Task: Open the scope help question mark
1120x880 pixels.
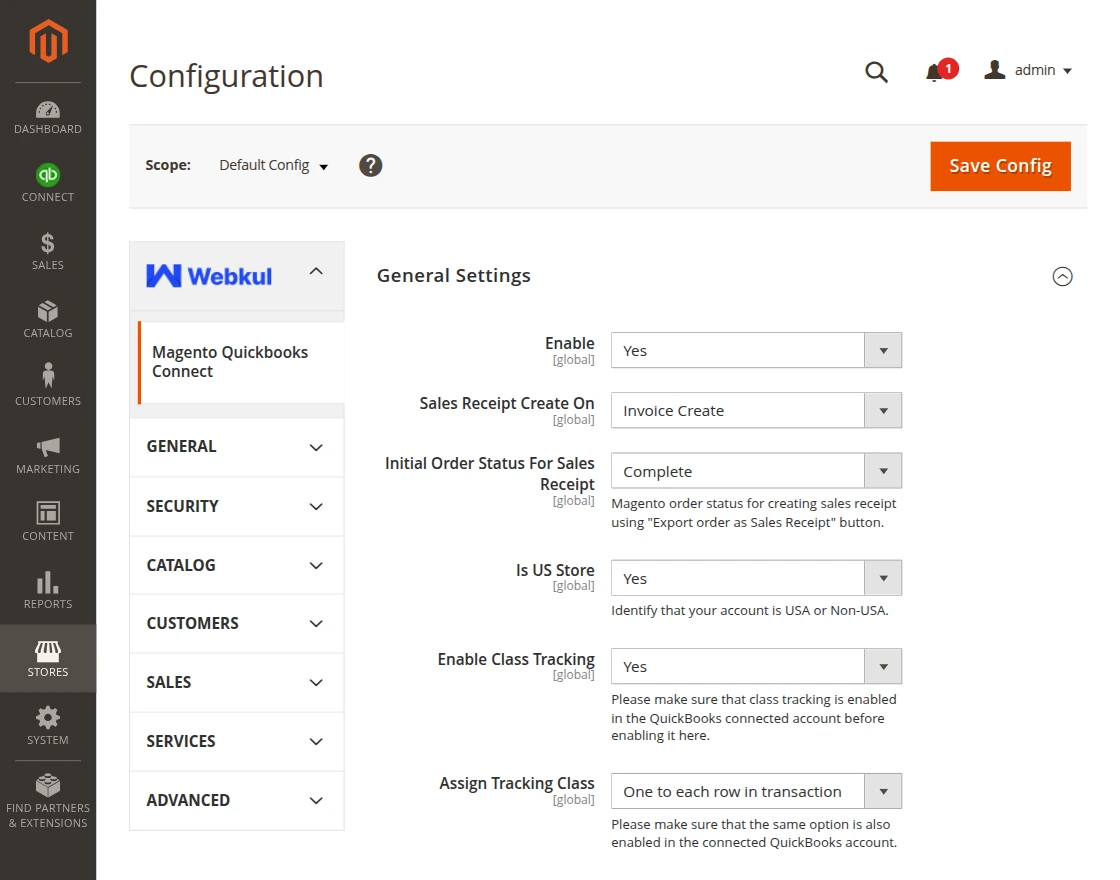Action: 370,164
